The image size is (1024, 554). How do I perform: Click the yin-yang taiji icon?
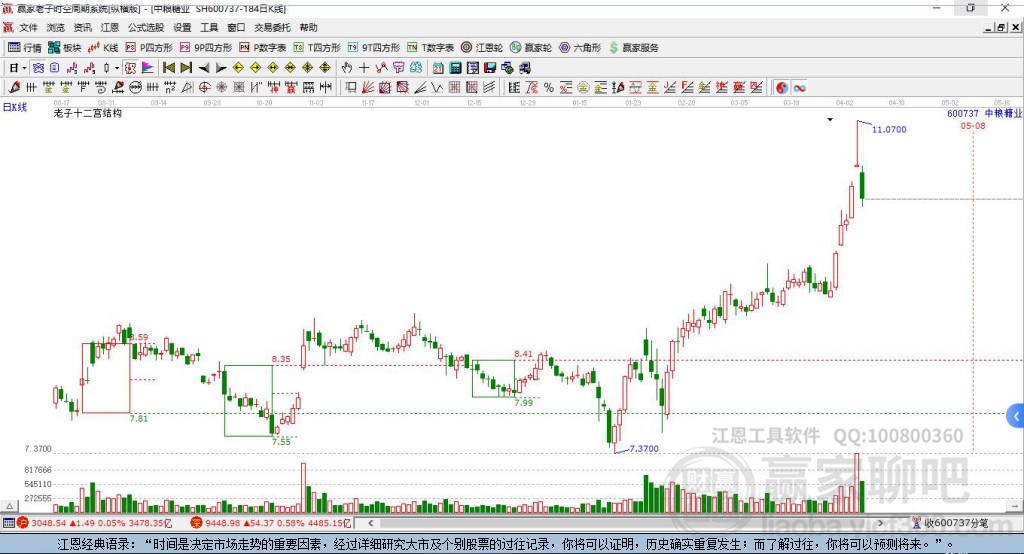782,88
